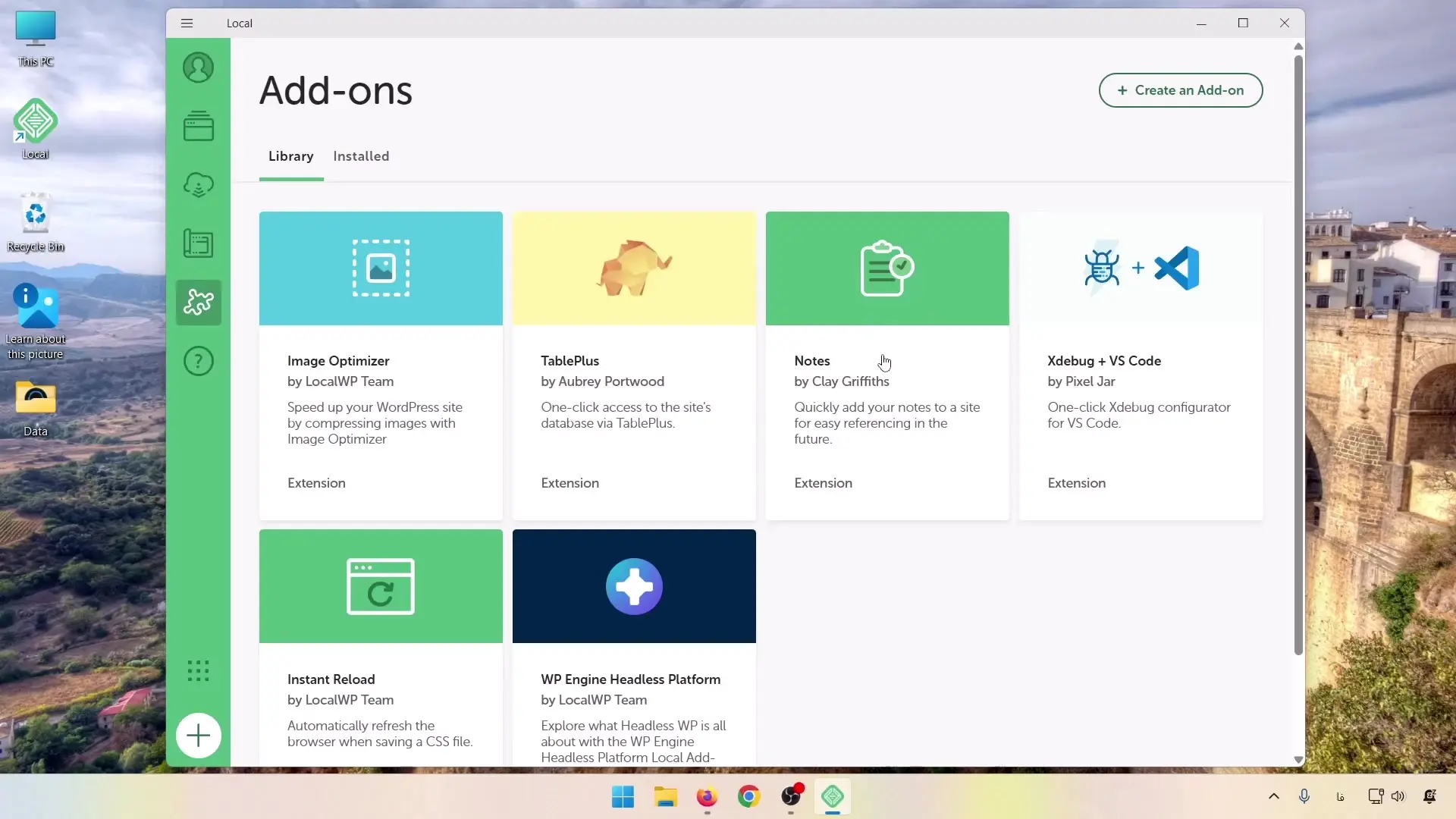Screen dimensions: 1456x819
Task: Show hidden system tray icons chevron
Action: click(1274, 796)
